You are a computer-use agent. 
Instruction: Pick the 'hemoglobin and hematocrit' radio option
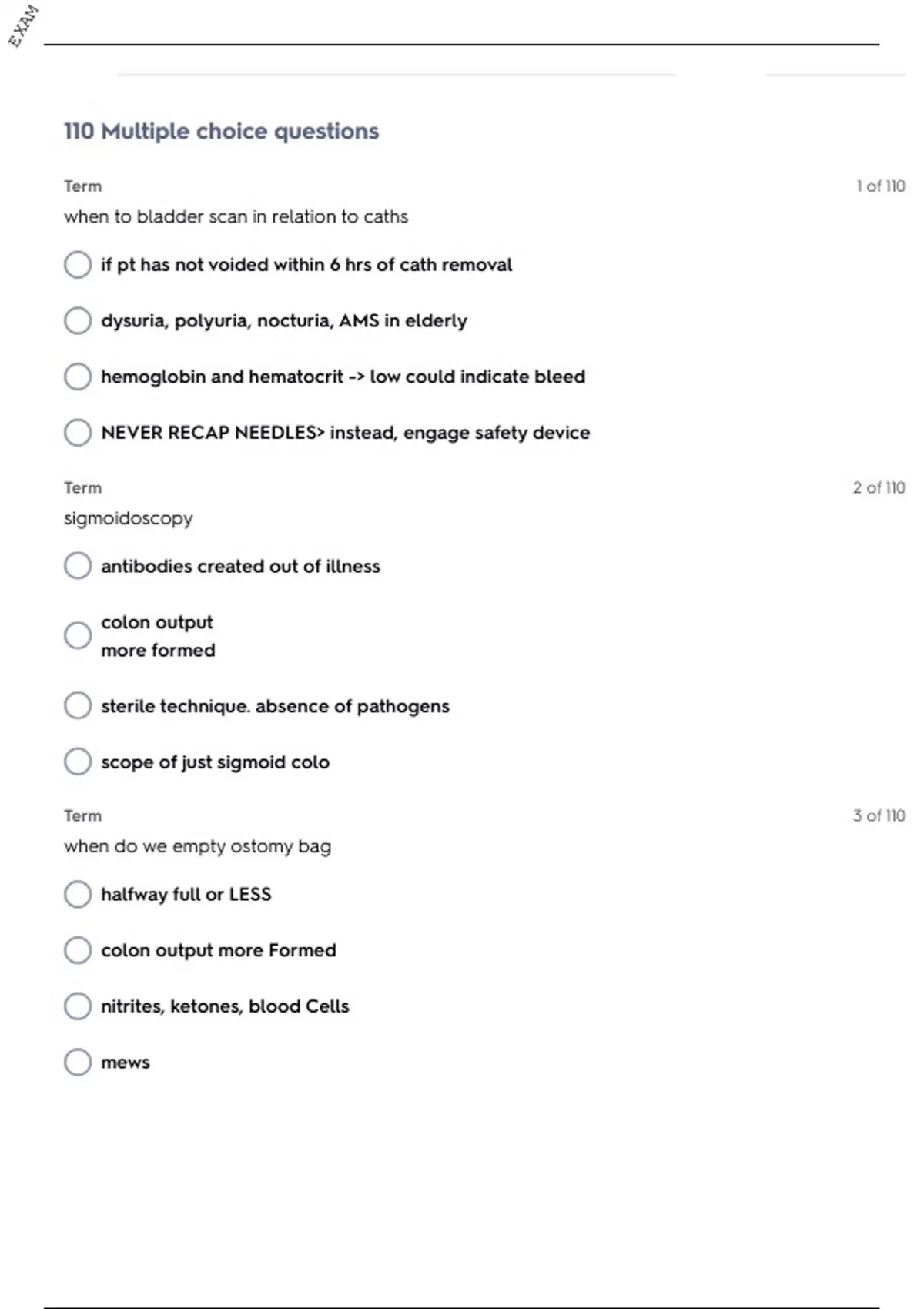[78, 377]
